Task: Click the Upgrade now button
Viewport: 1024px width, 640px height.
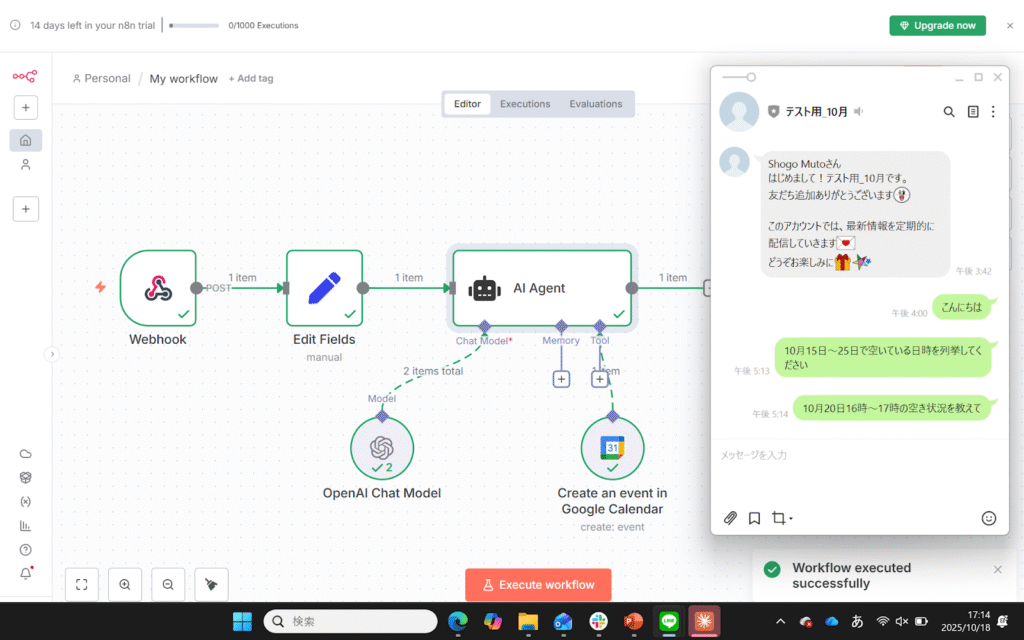Action: [x=937, y=25]
